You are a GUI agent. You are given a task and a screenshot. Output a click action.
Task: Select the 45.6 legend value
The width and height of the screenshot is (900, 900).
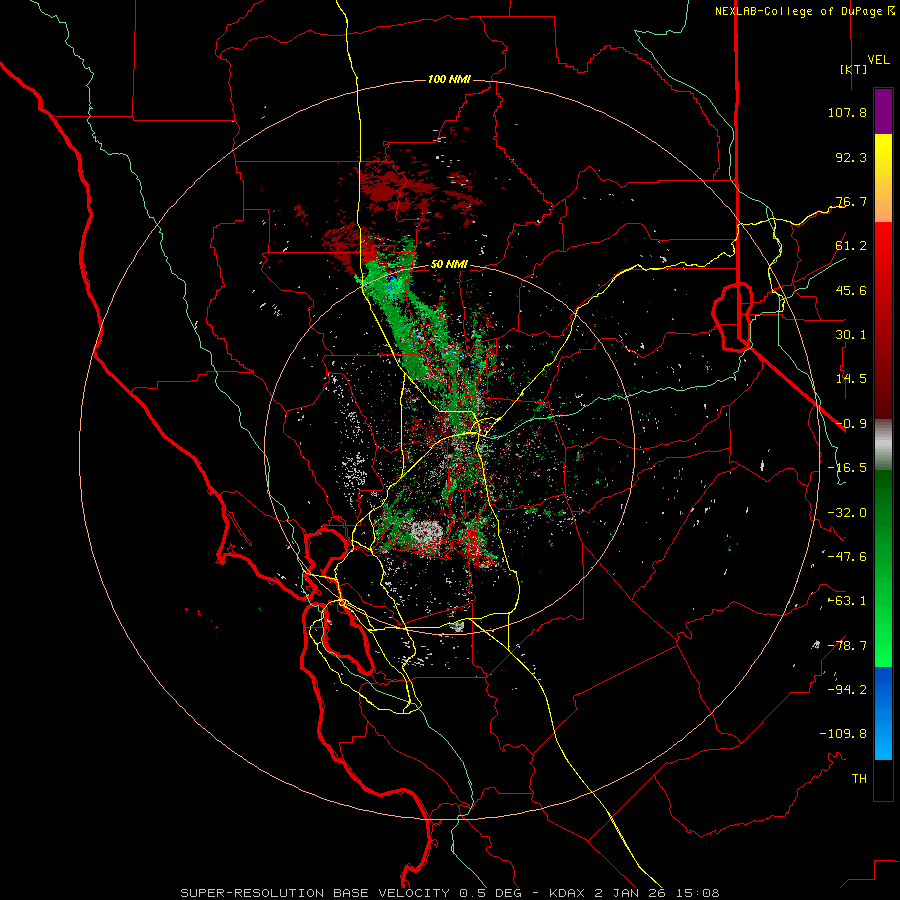coord(851,290)
